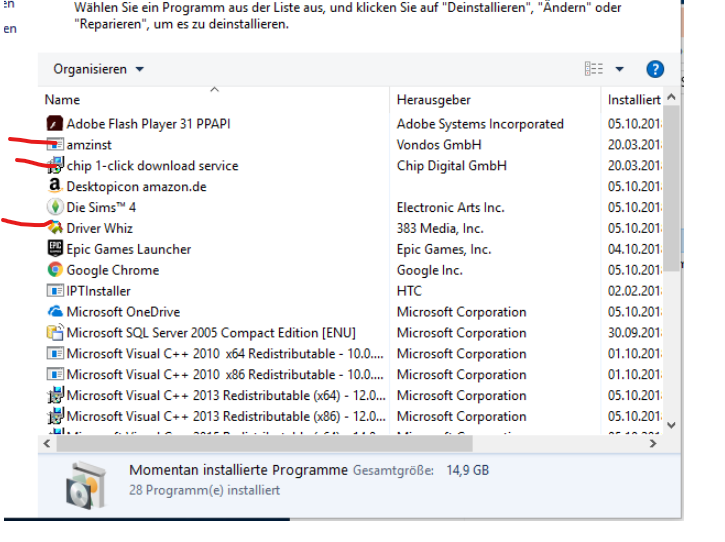Viewport: 725px width, 542px height.
Task: Sort by the Installiert column header
Action: pyautogui.click(x=634, y=100)
